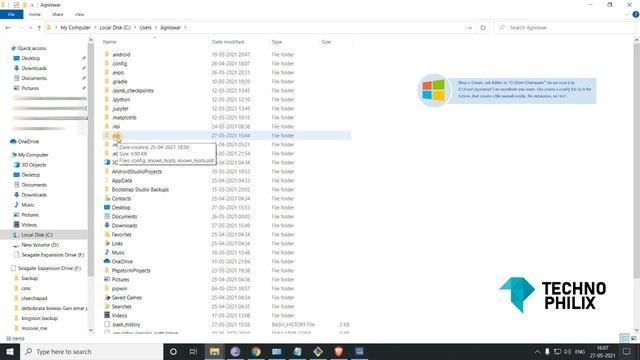Viewport: 640px width, 360px height.
Task: Open the File ribbon tab
Action: [11, 14]
